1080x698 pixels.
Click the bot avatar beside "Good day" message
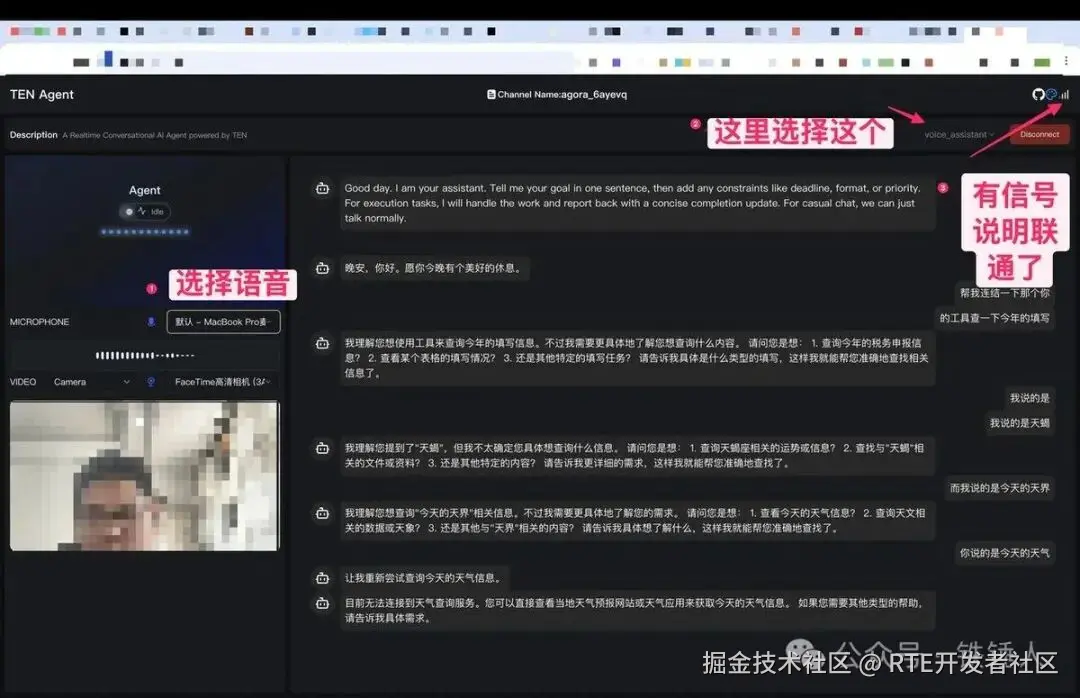322,188
